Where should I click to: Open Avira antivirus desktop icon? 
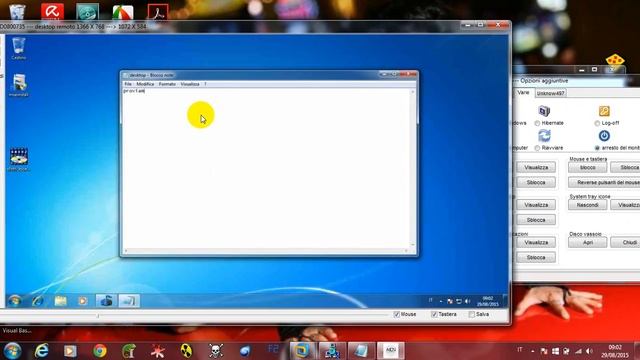point(52,11)
